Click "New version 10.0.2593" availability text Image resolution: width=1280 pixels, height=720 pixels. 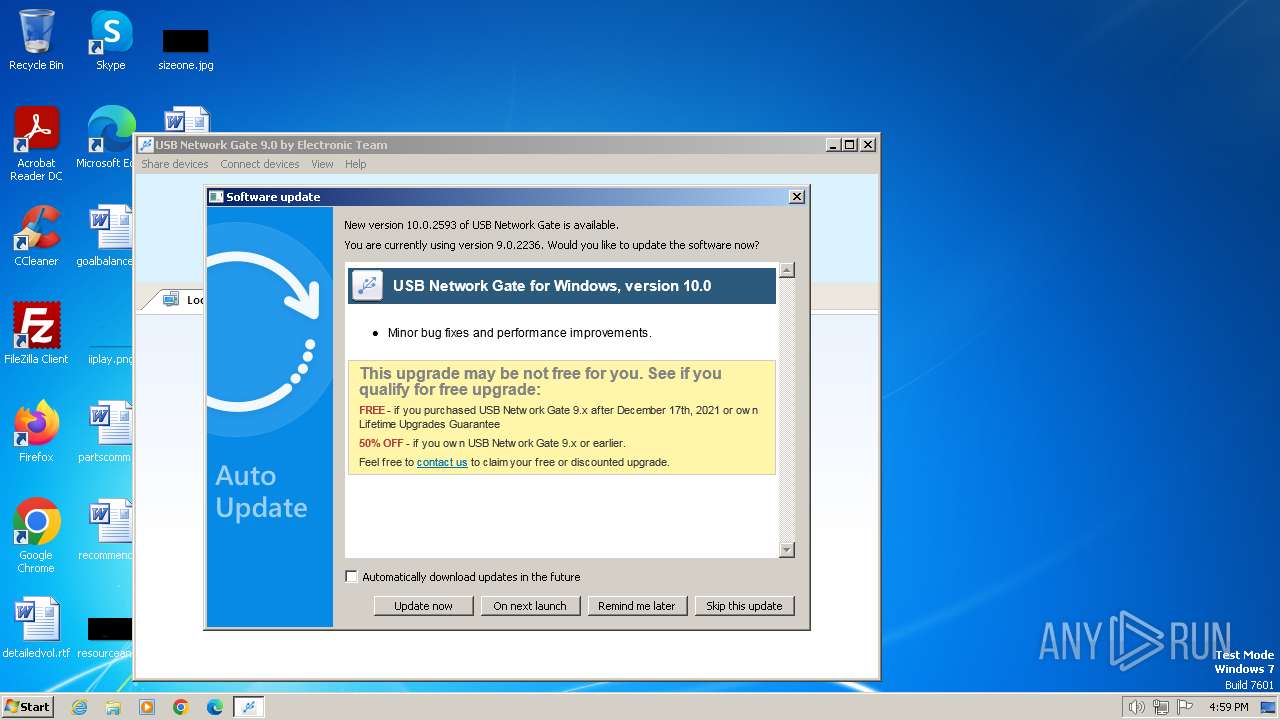[481, 225]
